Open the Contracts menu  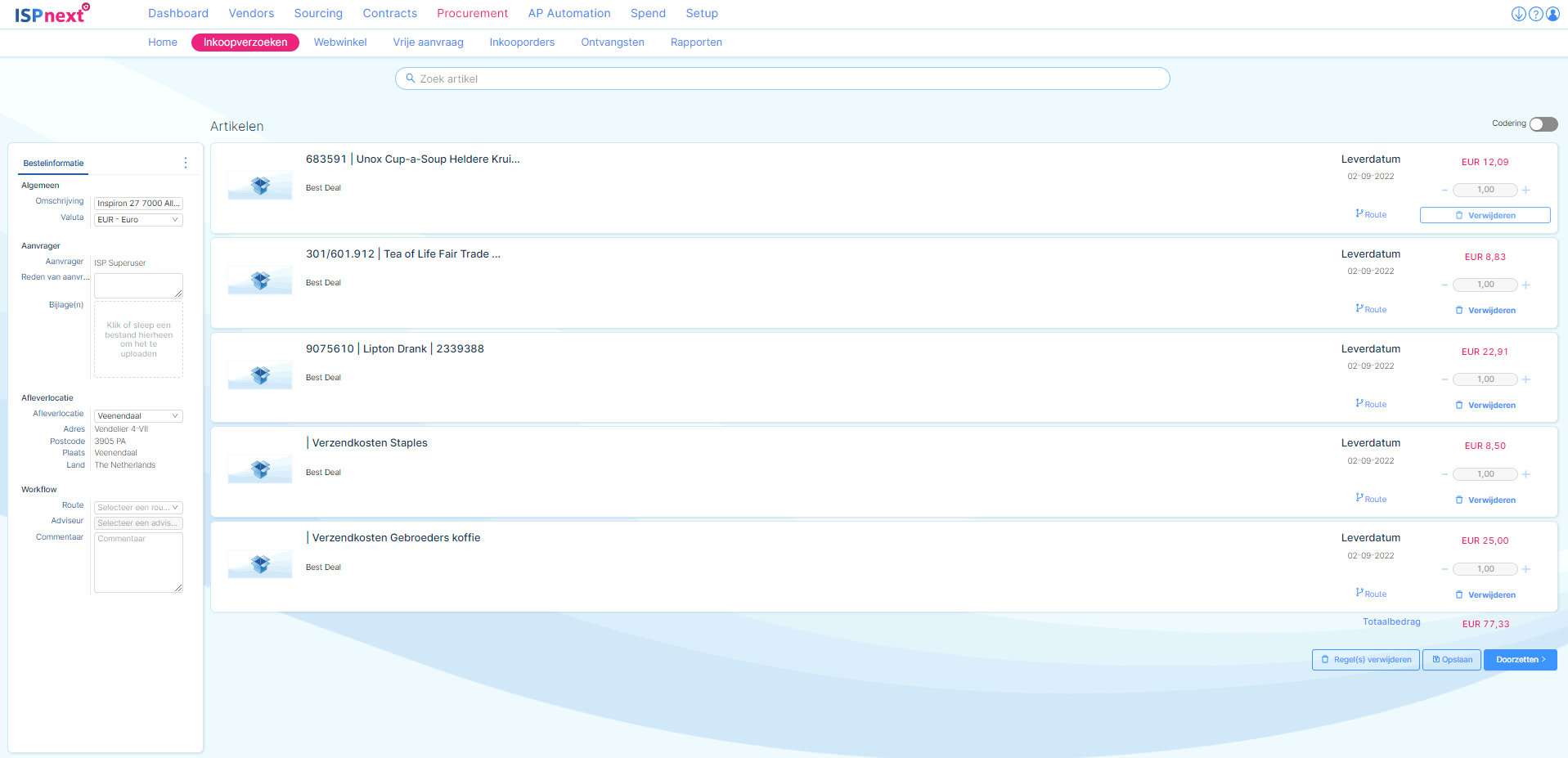click(390, 13)
